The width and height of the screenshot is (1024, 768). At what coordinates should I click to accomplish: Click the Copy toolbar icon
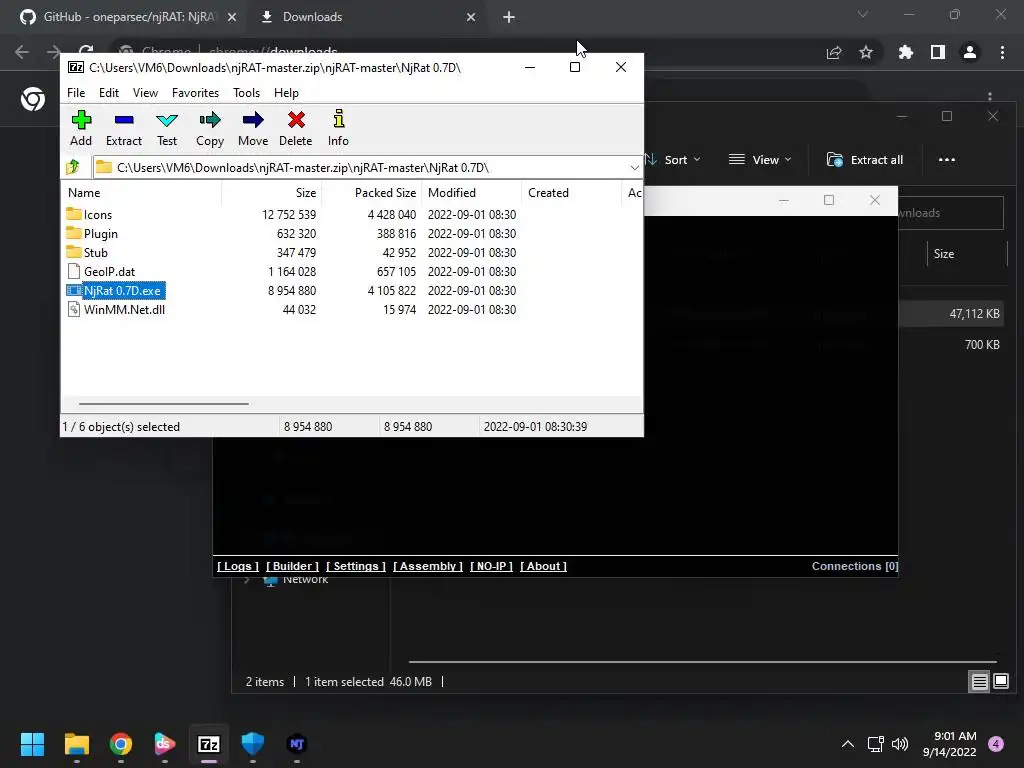210,128
